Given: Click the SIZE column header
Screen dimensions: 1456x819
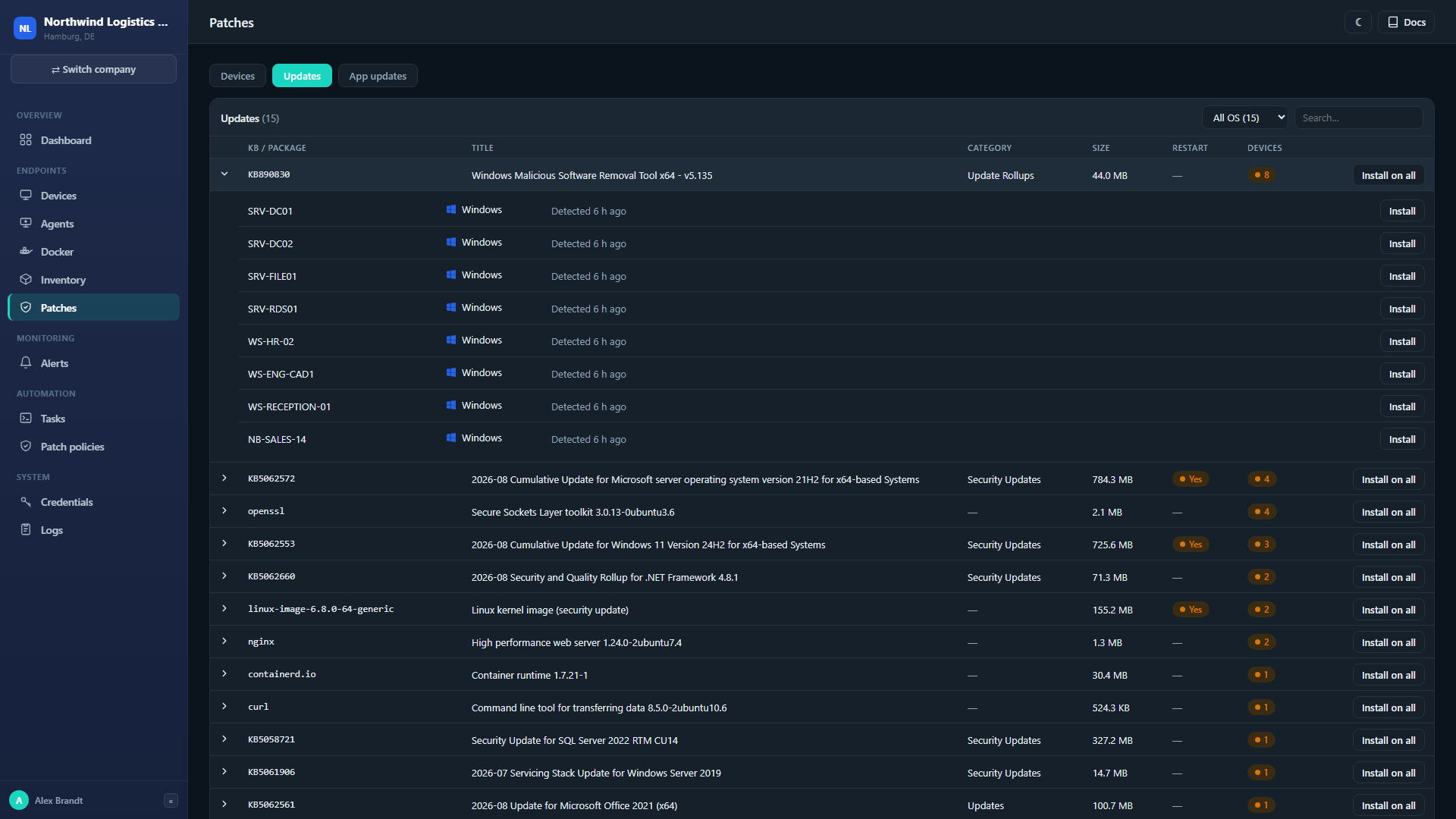Looking at the screenshot, I should 1101,148.
